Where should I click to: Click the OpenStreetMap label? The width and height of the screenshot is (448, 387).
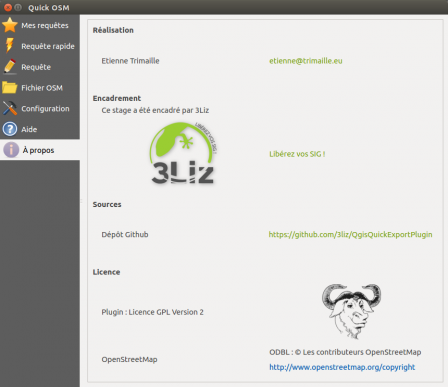coord(129,360)
